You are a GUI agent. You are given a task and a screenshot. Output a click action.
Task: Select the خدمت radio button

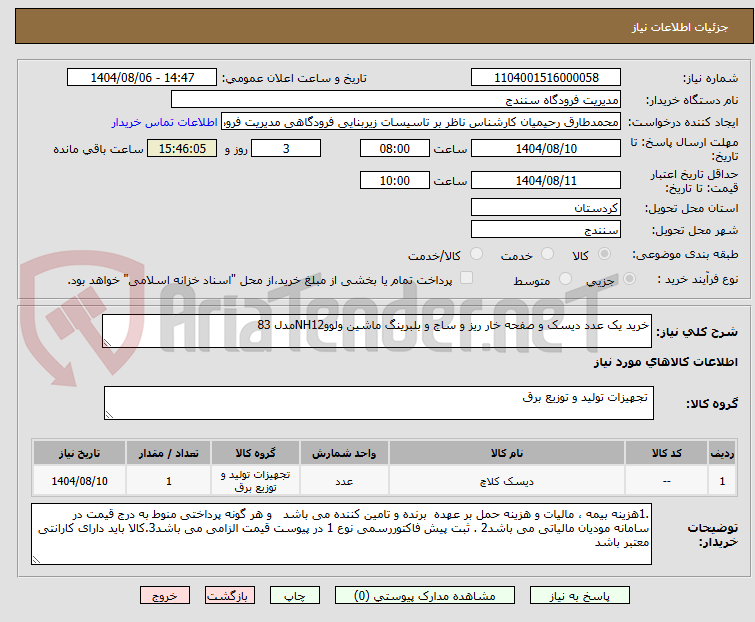547,254
